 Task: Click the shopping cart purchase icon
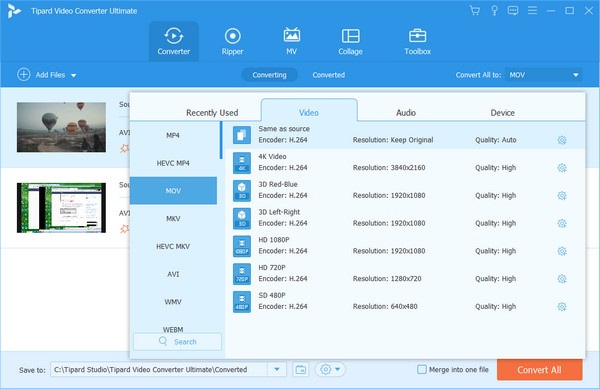tap(474, 11)
